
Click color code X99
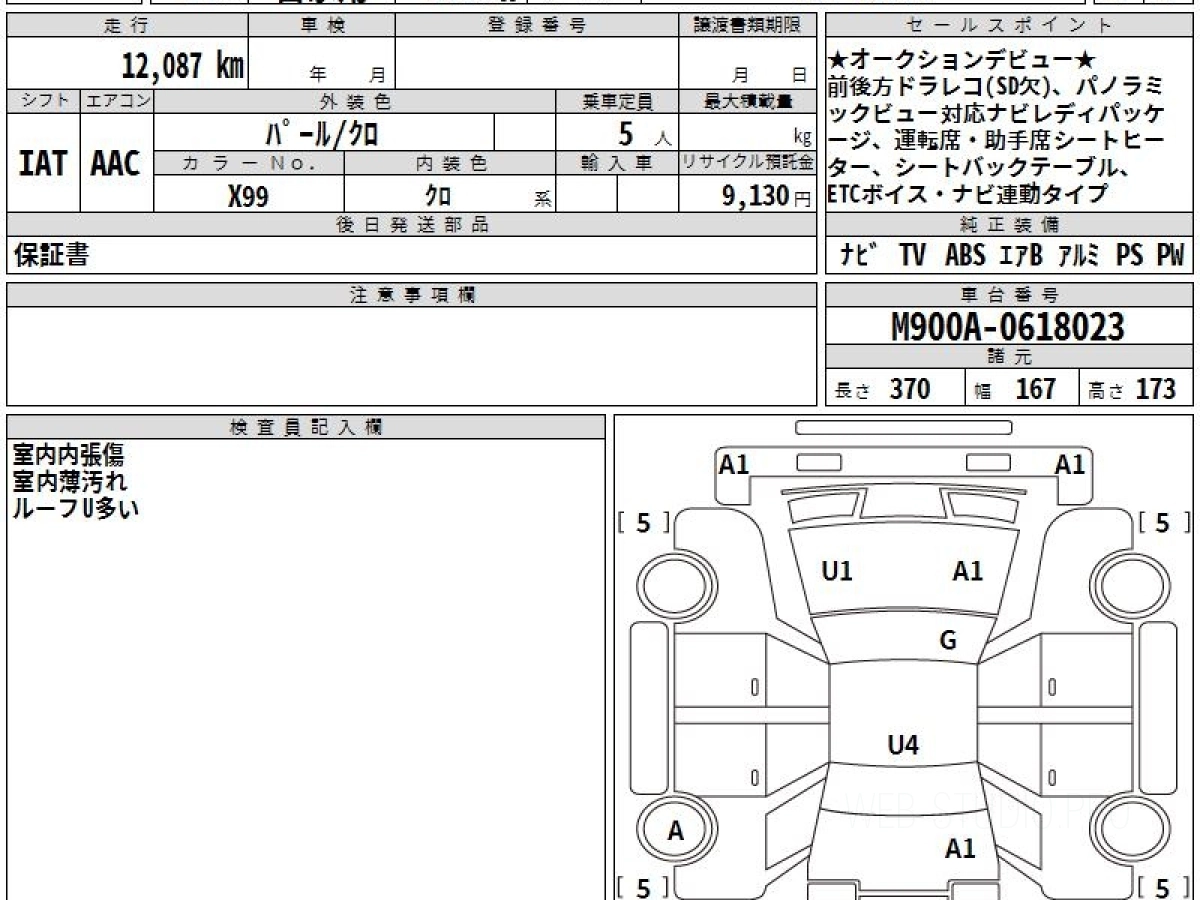pyautogui.click(x=248, y=196)
